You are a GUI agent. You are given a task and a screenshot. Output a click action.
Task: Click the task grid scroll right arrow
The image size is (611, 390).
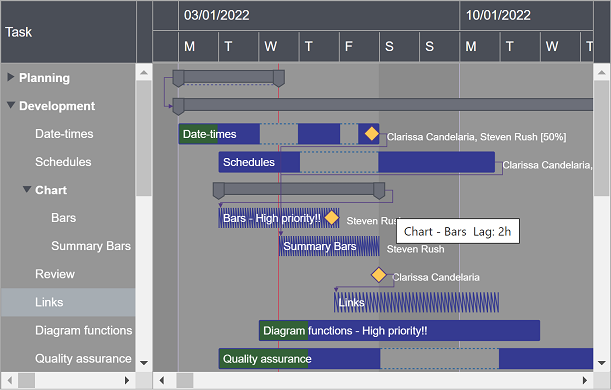click(x=127, y=380)
